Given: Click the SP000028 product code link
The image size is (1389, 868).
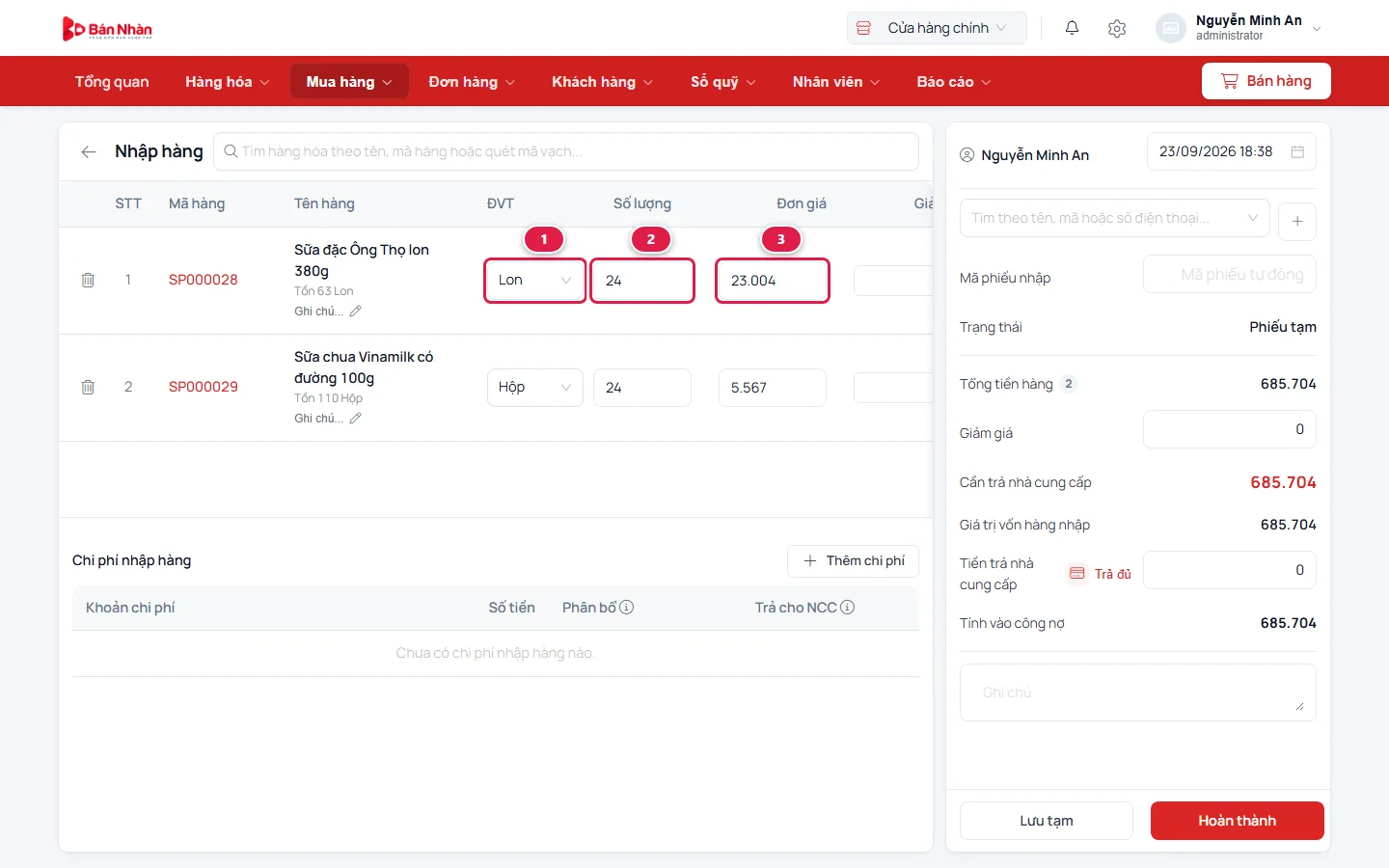Looking at the screenshot, I should pos(204,280).
